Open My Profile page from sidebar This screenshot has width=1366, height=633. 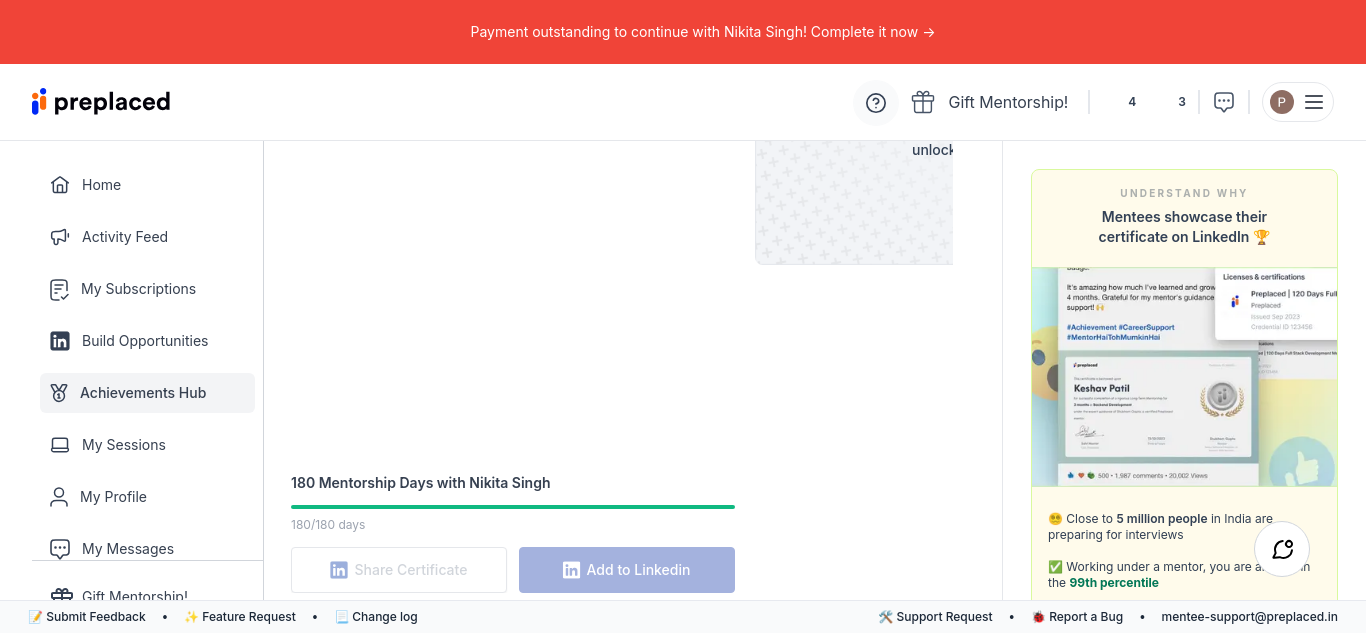coord(113,497)
